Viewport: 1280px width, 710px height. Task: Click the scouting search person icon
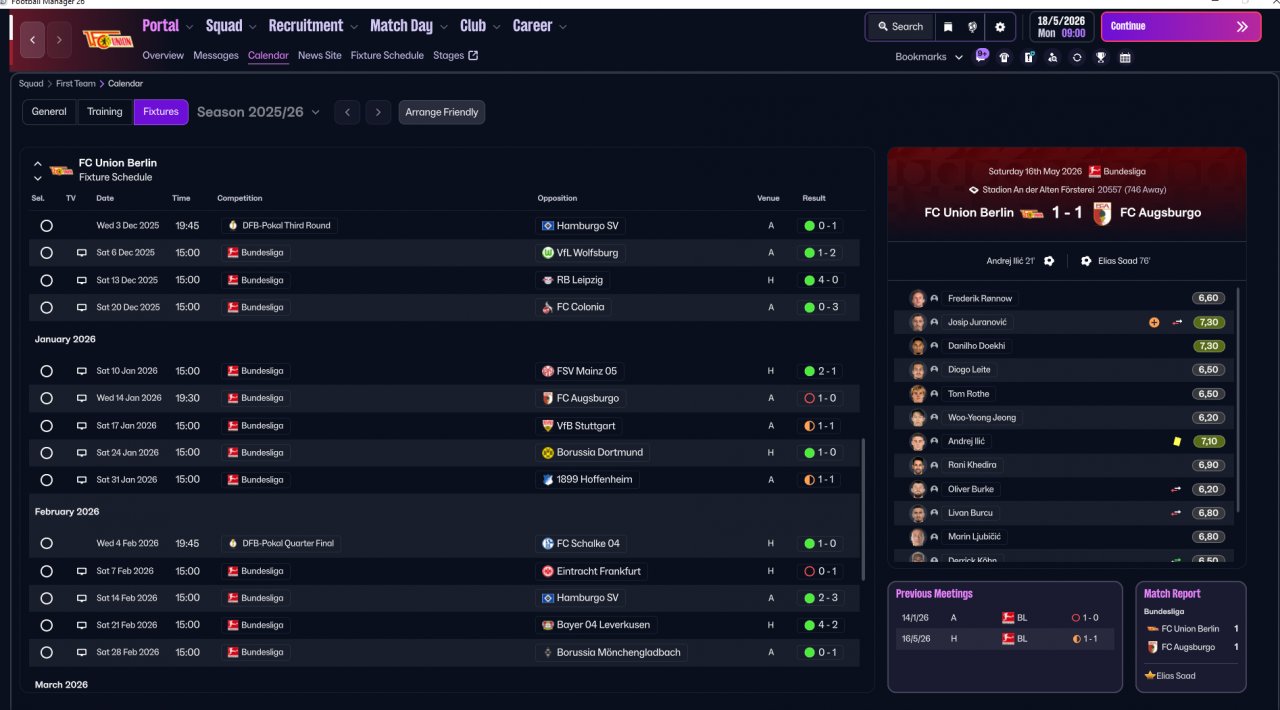click(1052, 57)
